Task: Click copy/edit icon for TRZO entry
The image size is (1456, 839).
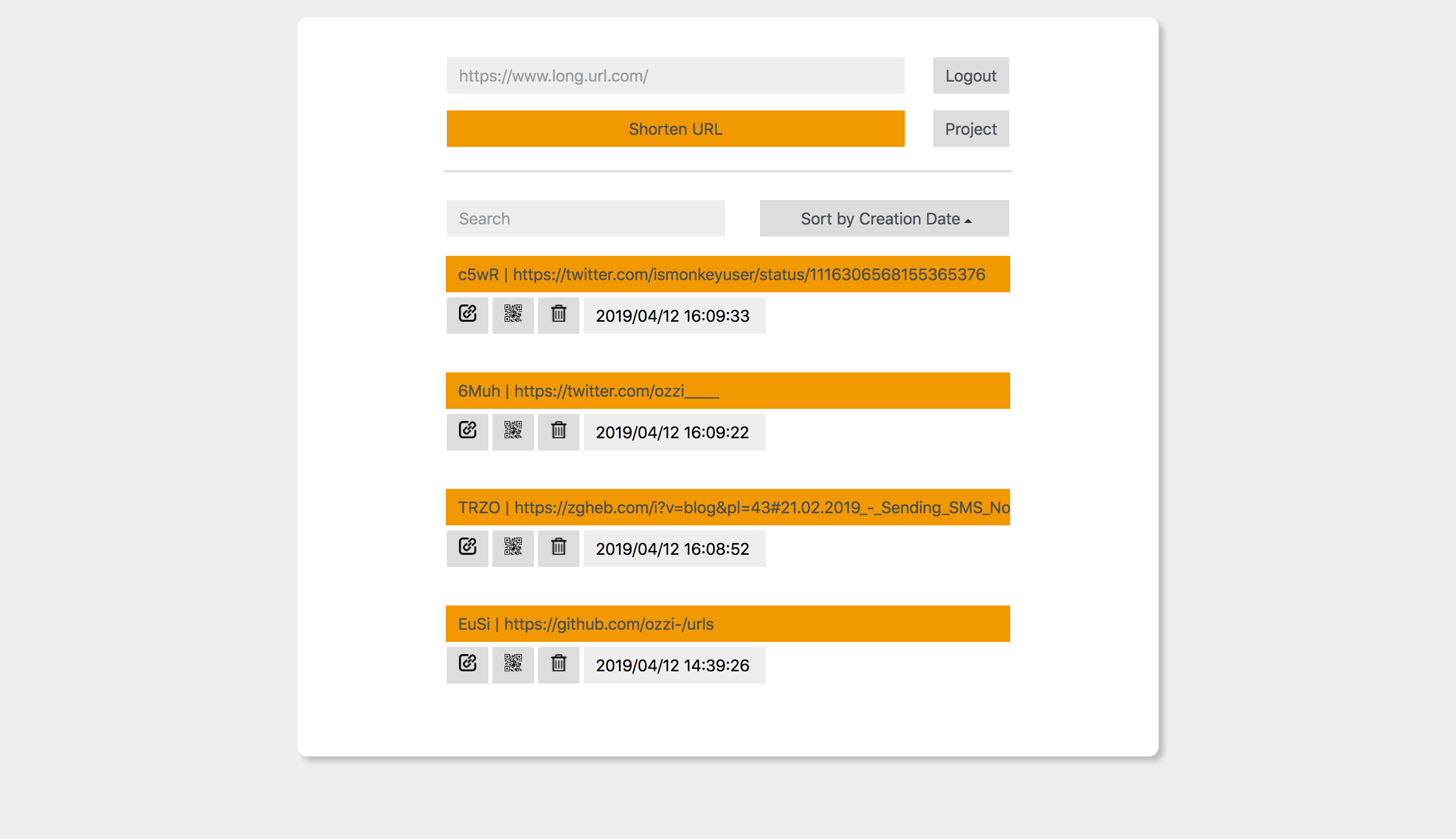Action: pyautogui.click(x=467, y=548)
